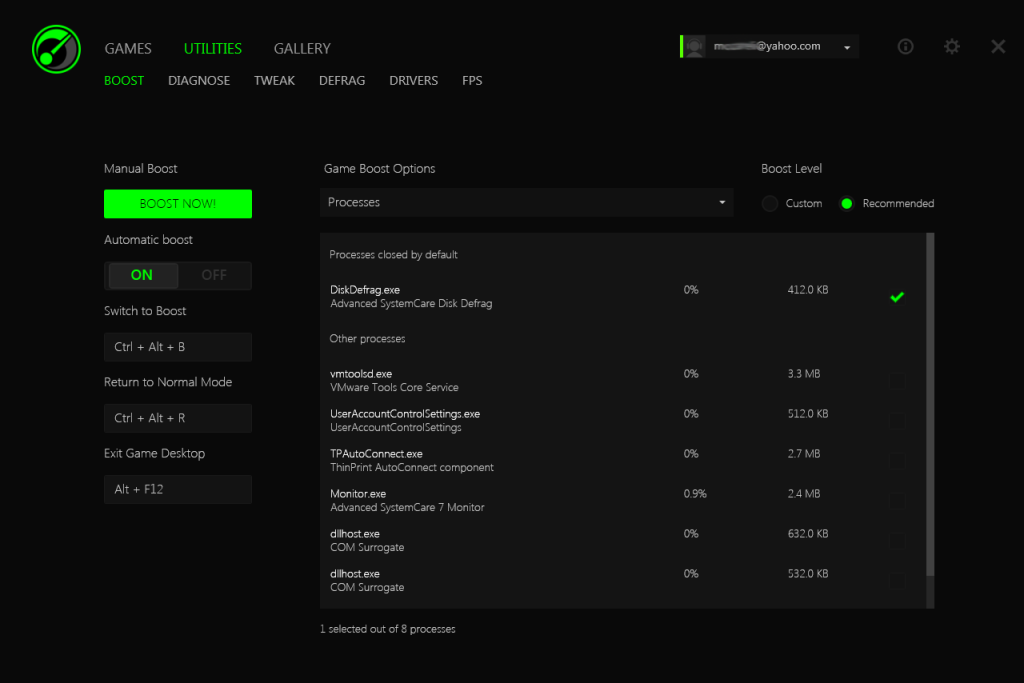Uncheck the DiskDefrag.exe green checkmark

click(x=897, y=297)
